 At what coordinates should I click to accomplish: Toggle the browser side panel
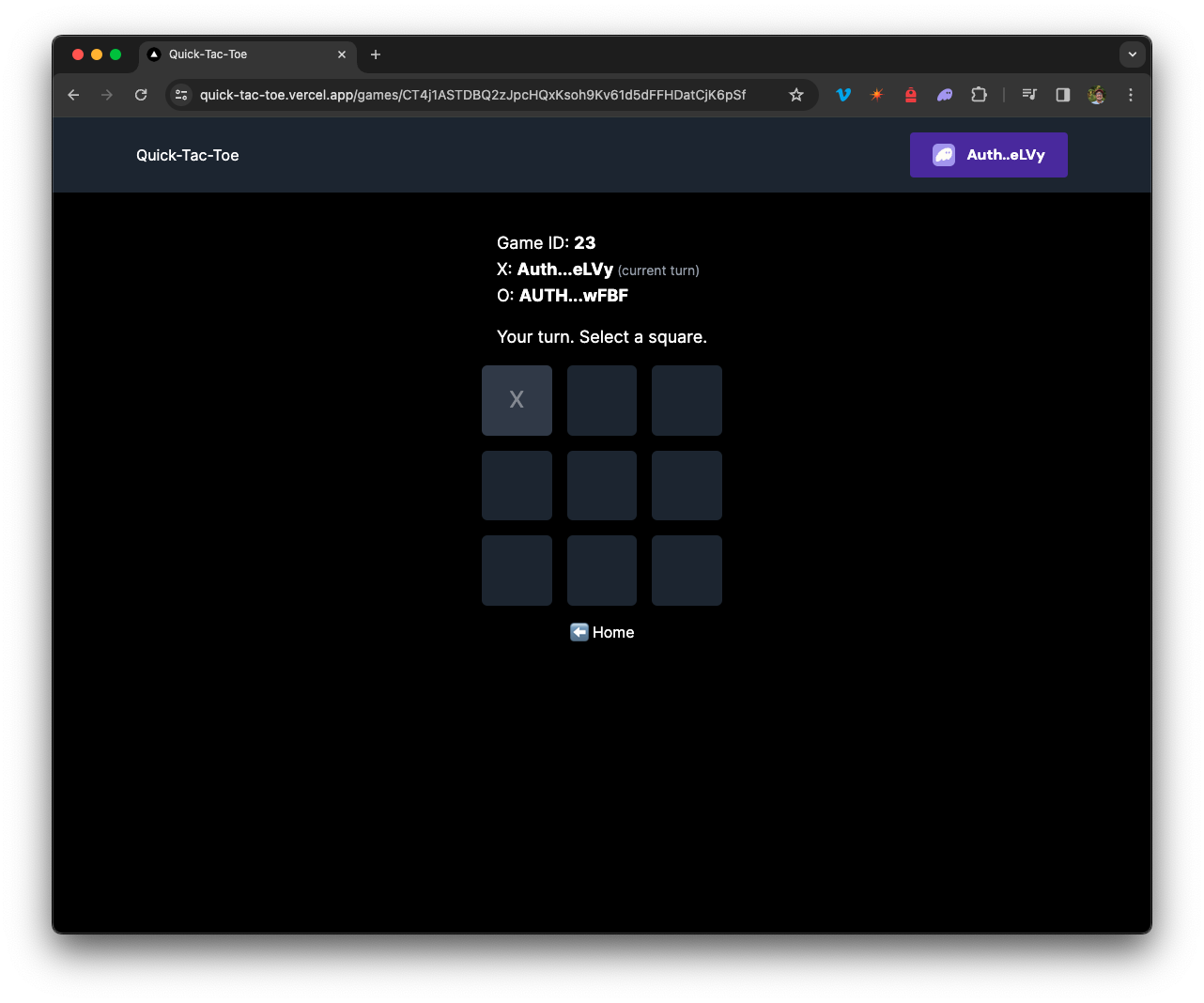pyautogui.click(x=1063, y=95)
